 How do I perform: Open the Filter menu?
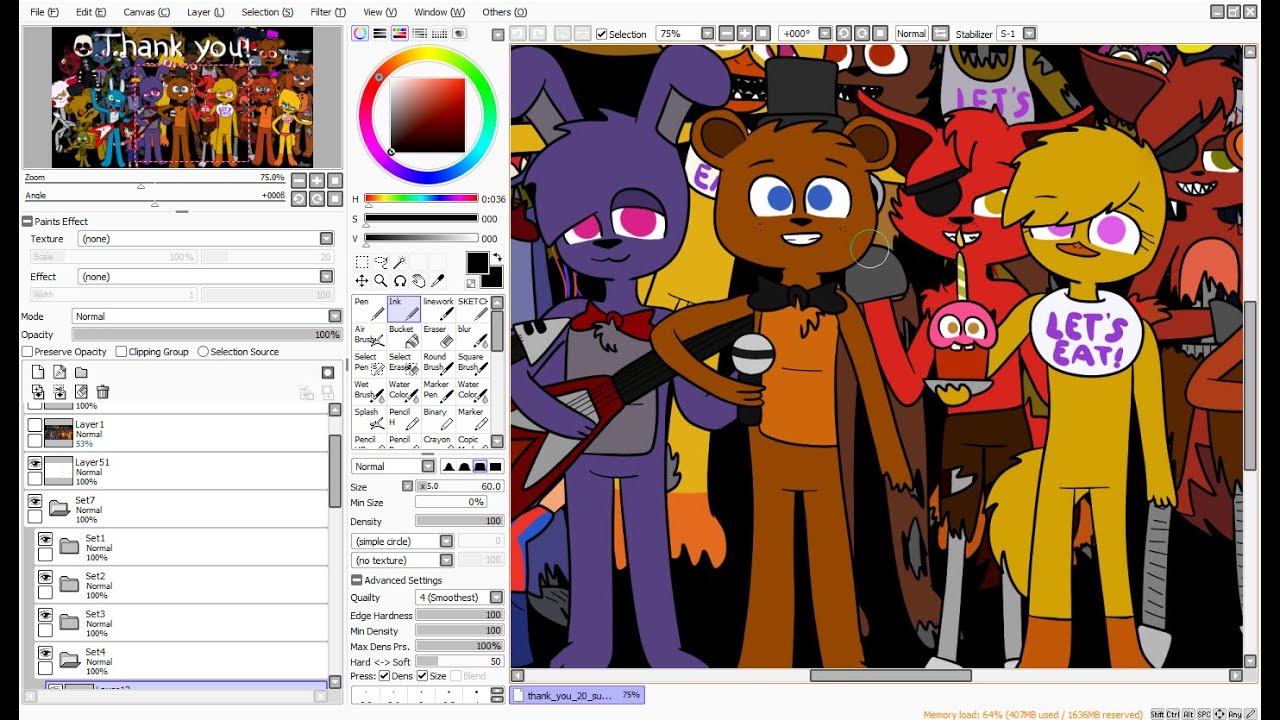tap(328, 12)
